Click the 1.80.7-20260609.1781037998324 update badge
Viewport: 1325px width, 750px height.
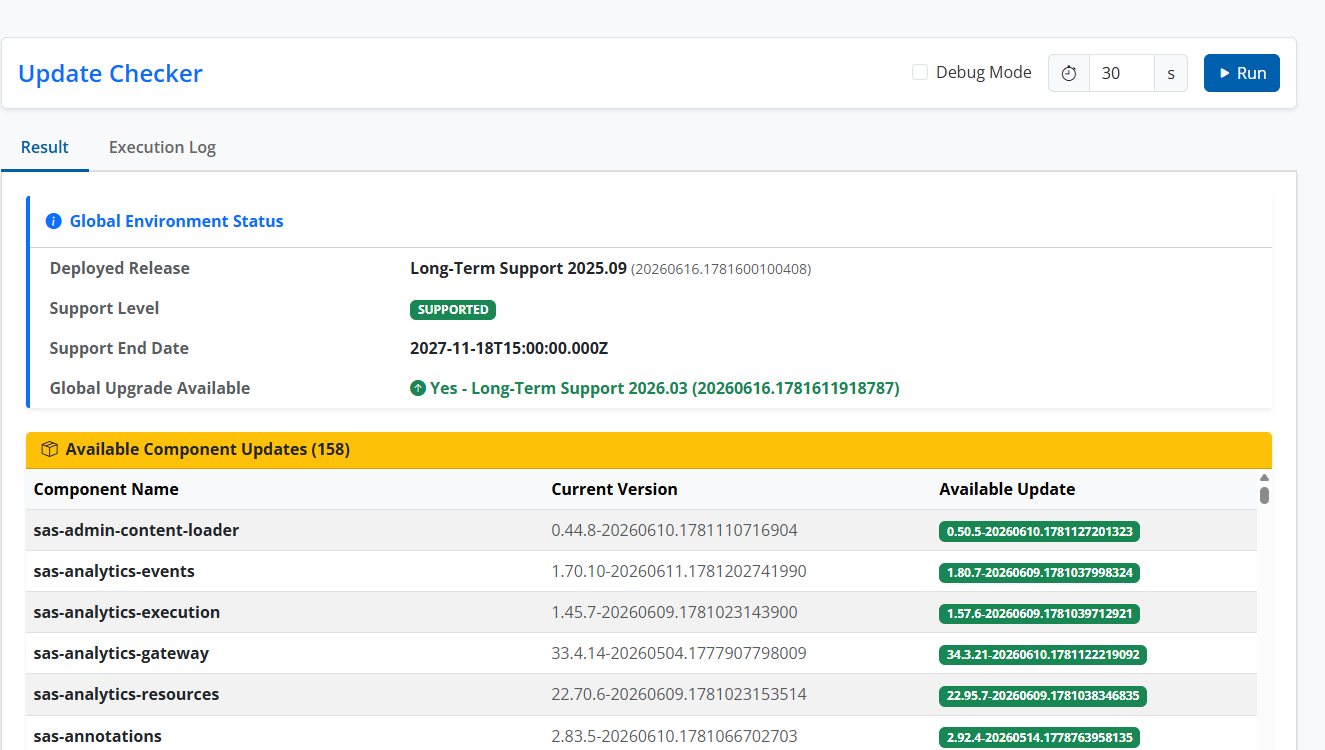[1040, 572]
